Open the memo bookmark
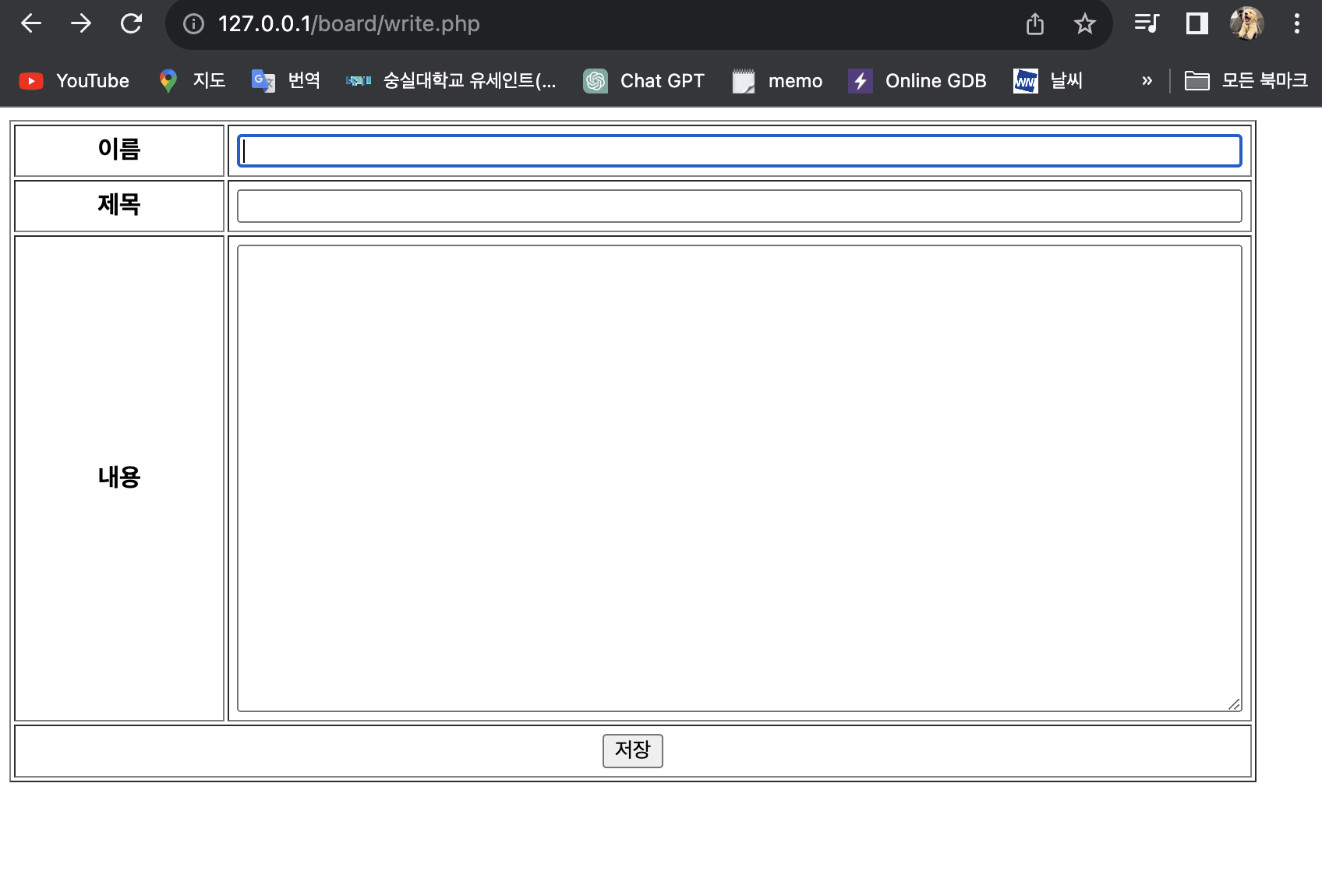 (777, 80)
